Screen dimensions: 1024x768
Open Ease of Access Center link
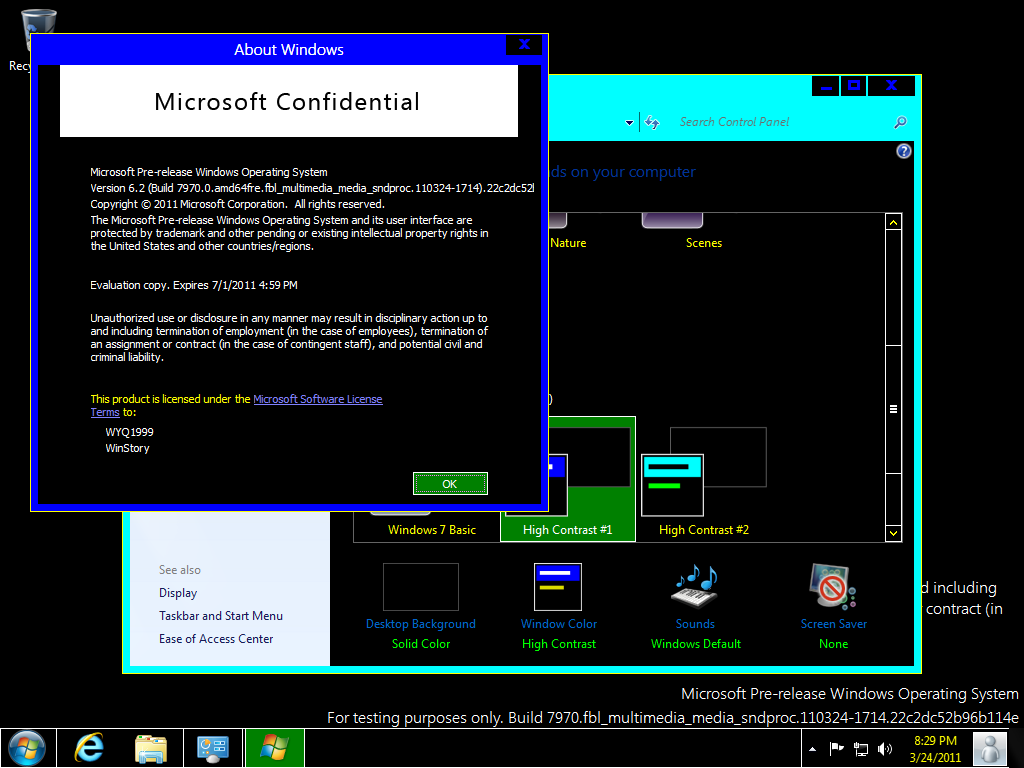[216, 639]
